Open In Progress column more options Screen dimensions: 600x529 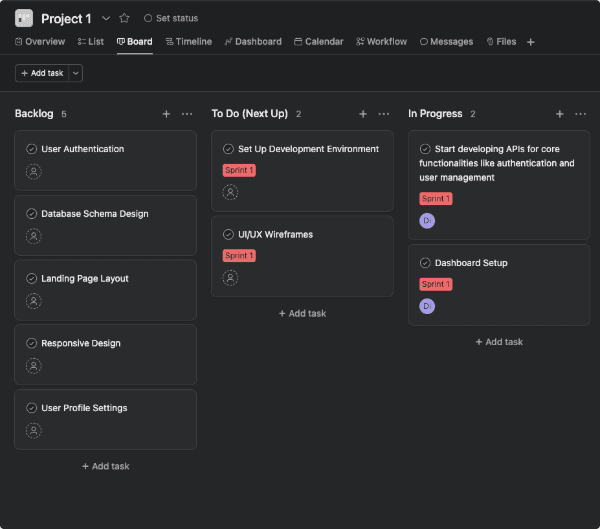click(580, 114)
